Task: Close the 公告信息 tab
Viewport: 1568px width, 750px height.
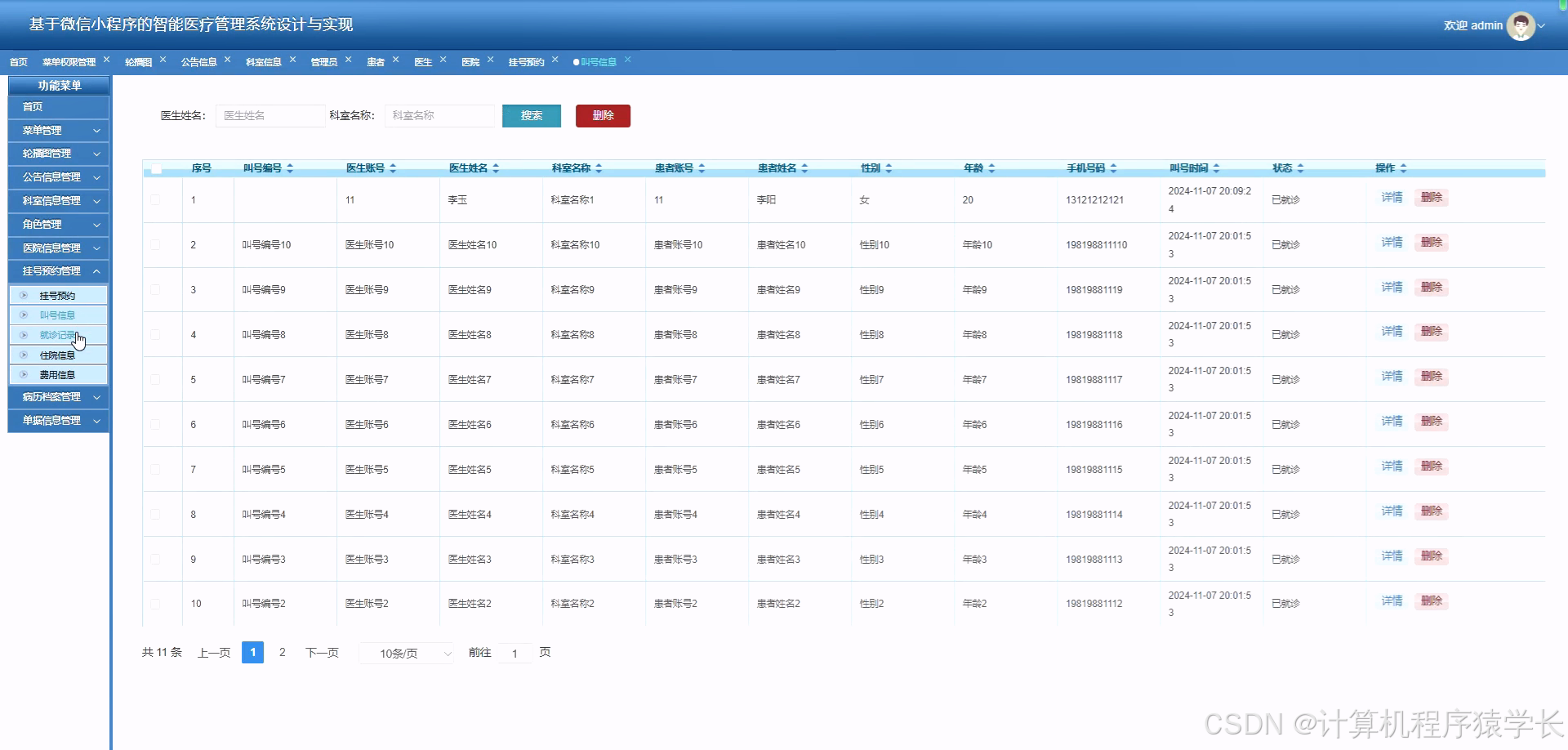Action: (x=227, y=60)
